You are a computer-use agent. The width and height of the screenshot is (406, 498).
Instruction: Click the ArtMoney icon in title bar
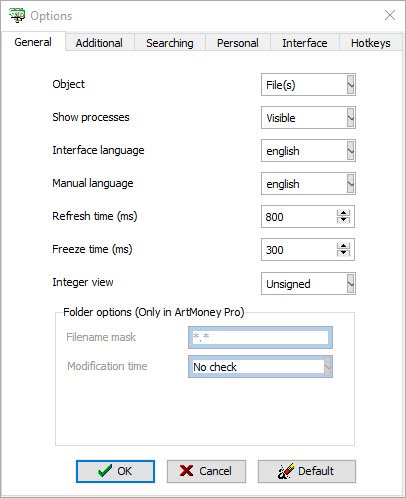tap(17, 15)
